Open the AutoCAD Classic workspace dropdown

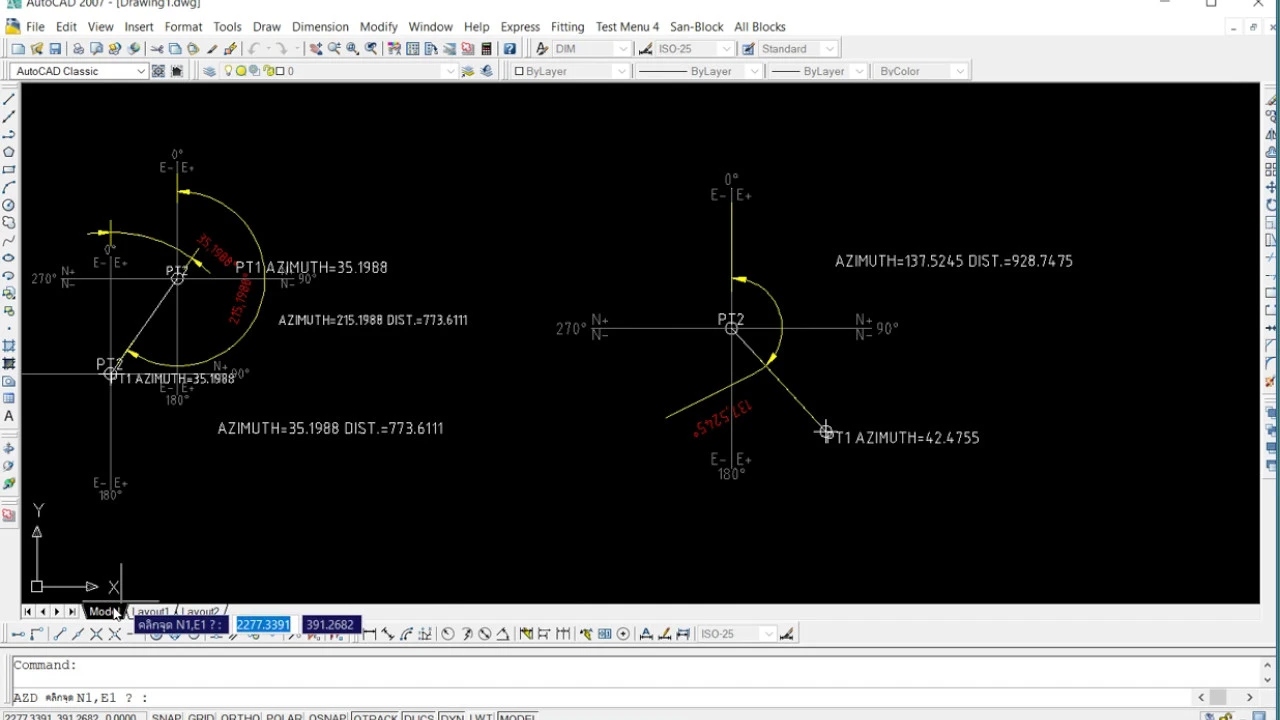80,71
